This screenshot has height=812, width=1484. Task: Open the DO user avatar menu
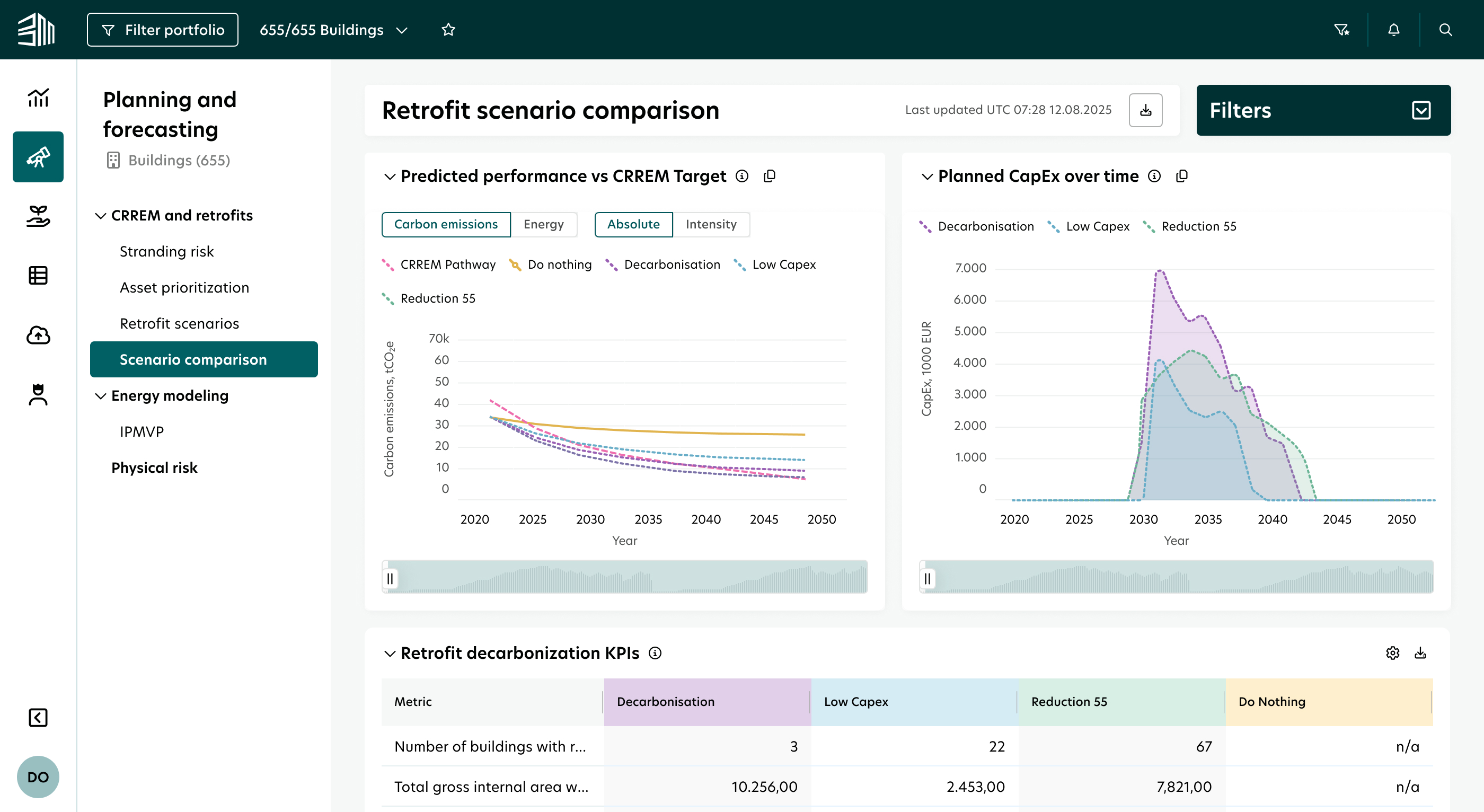(x=38, y=777)
